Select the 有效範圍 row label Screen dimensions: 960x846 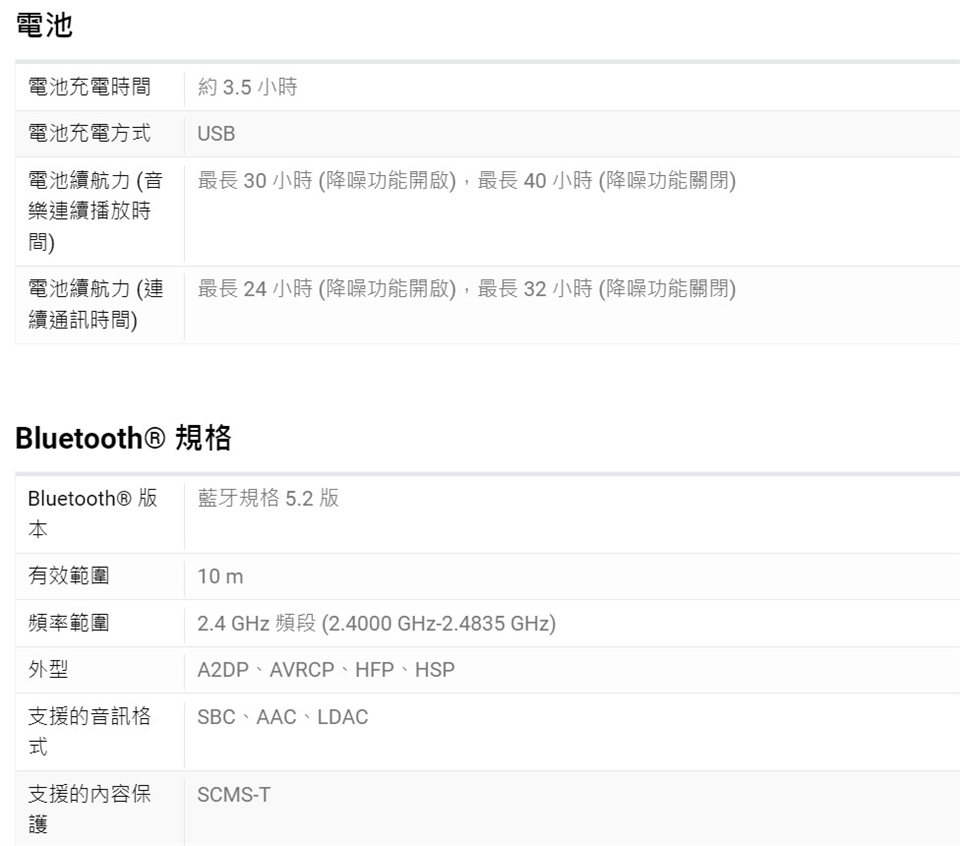pyautogui.click(x=69, y=576)
